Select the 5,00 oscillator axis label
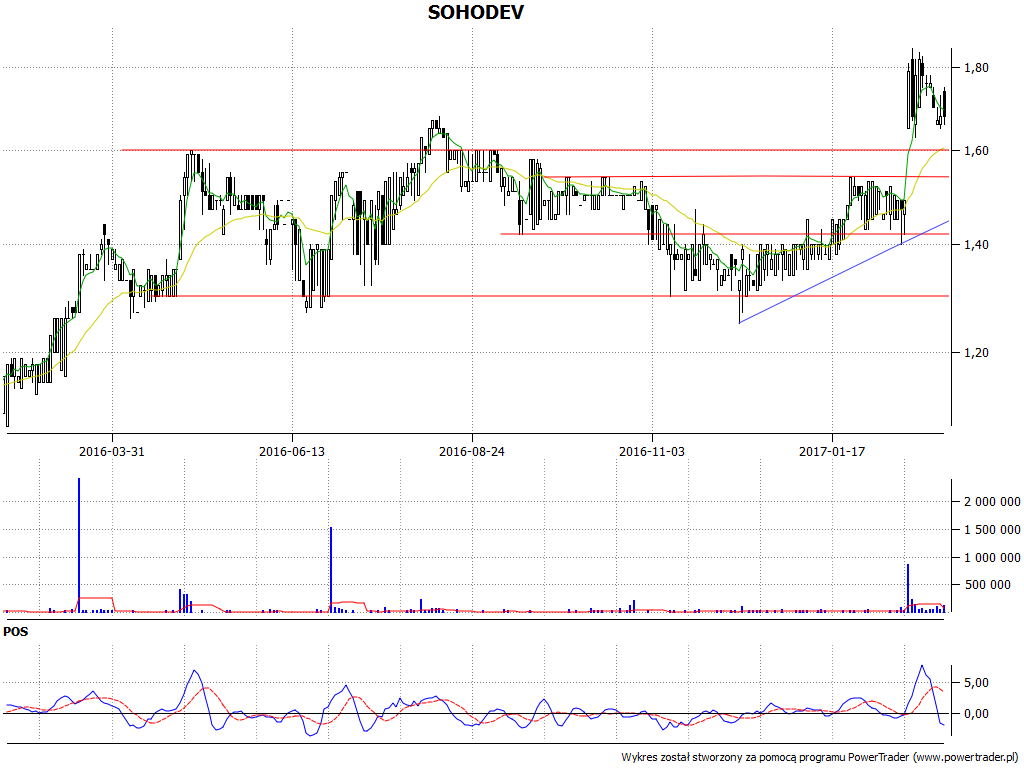 [976, 683]
